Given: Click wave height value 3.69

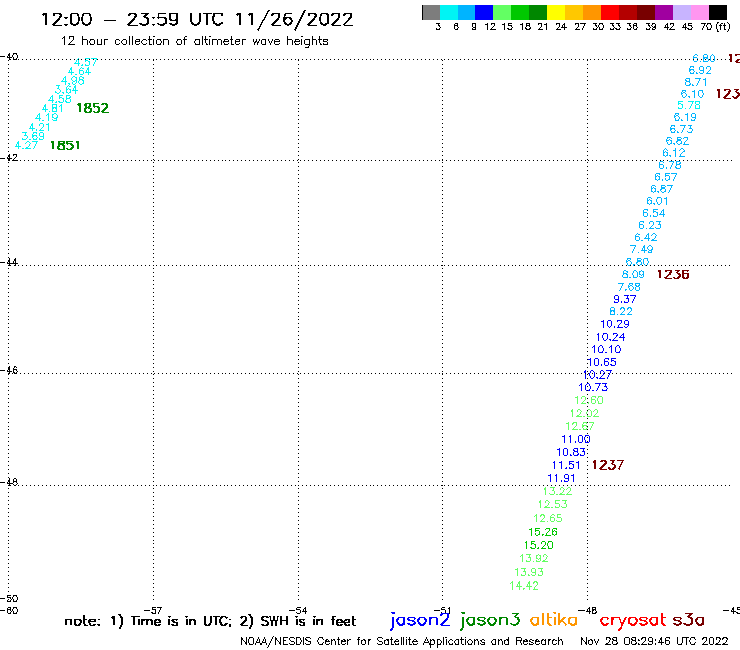Looking at the screenshot, I should tap(33, 136).
